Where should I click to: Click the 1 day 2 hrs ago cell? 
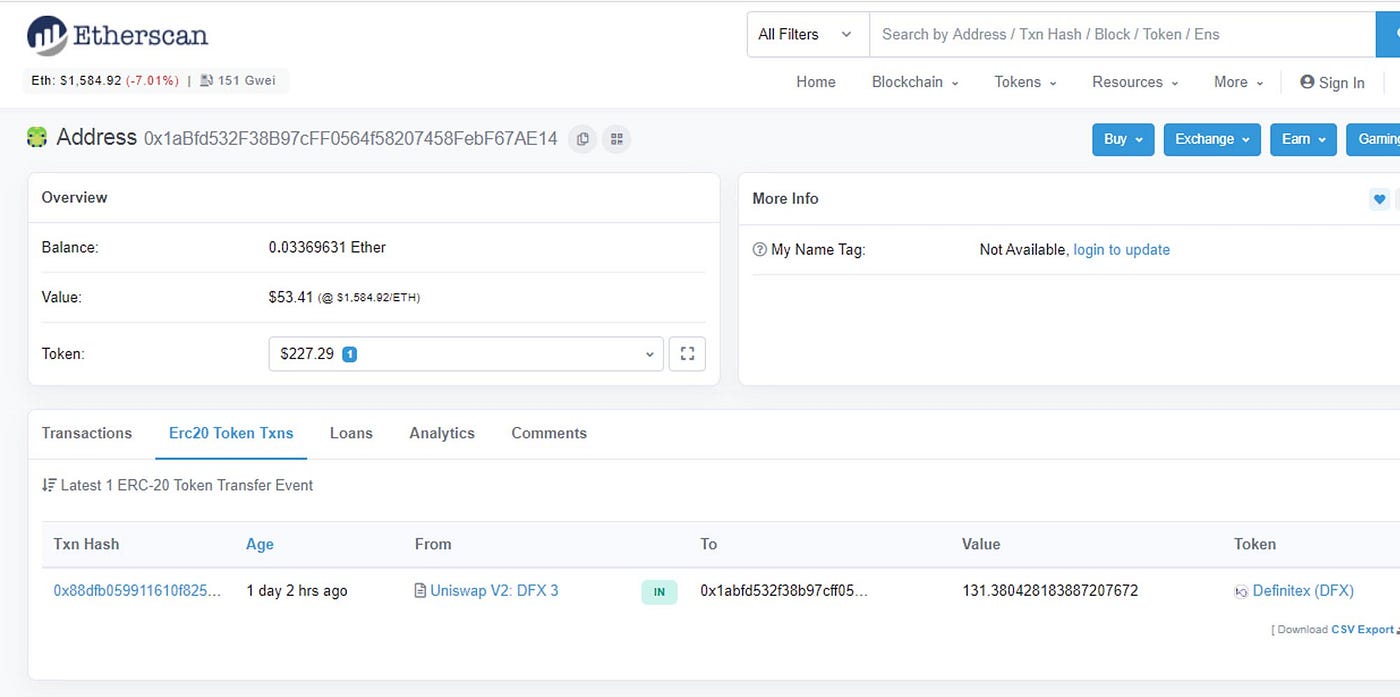coord(297,591)
